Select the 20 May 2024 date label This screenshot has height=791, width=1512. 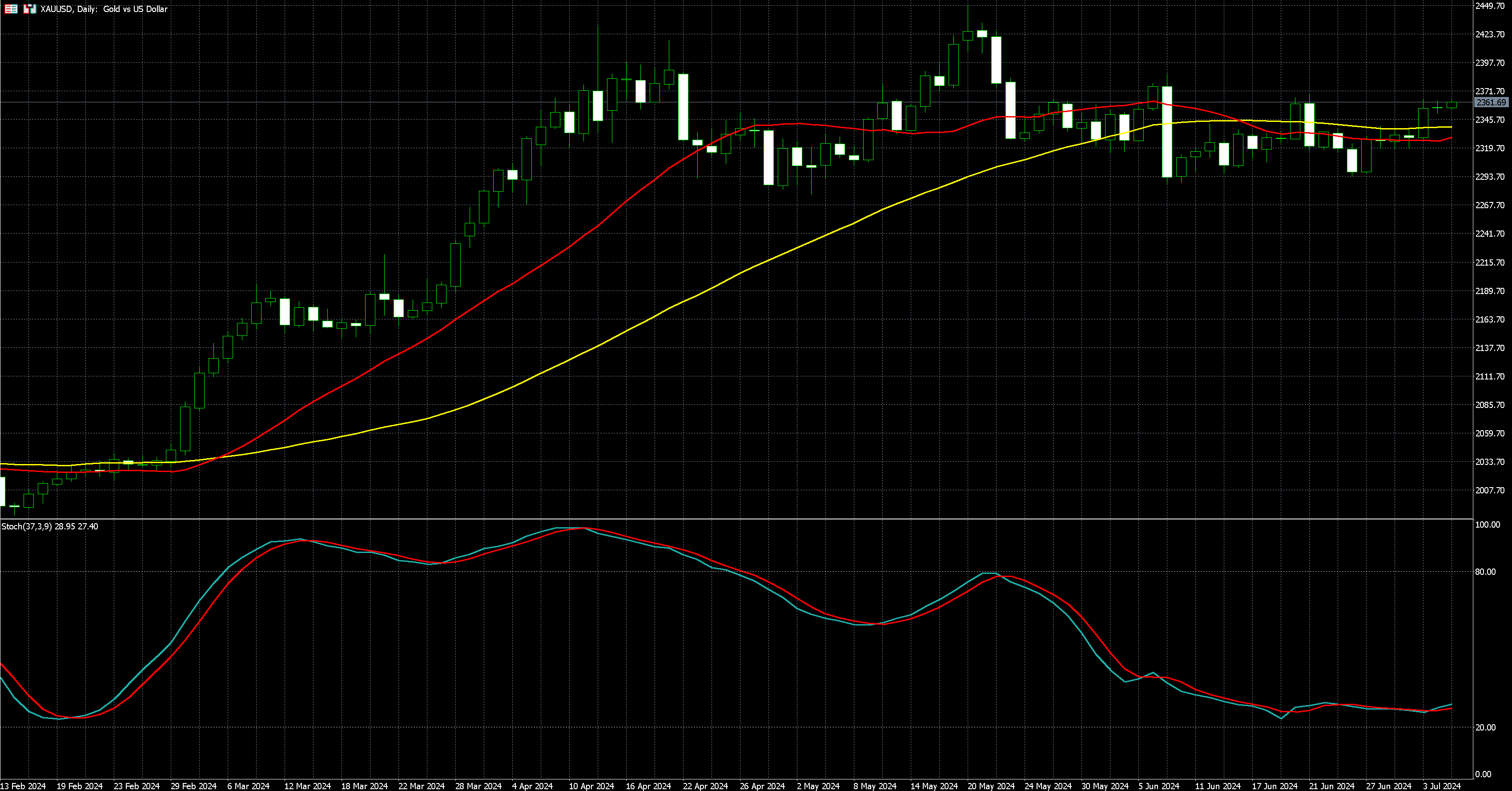(x=991, y=786)
